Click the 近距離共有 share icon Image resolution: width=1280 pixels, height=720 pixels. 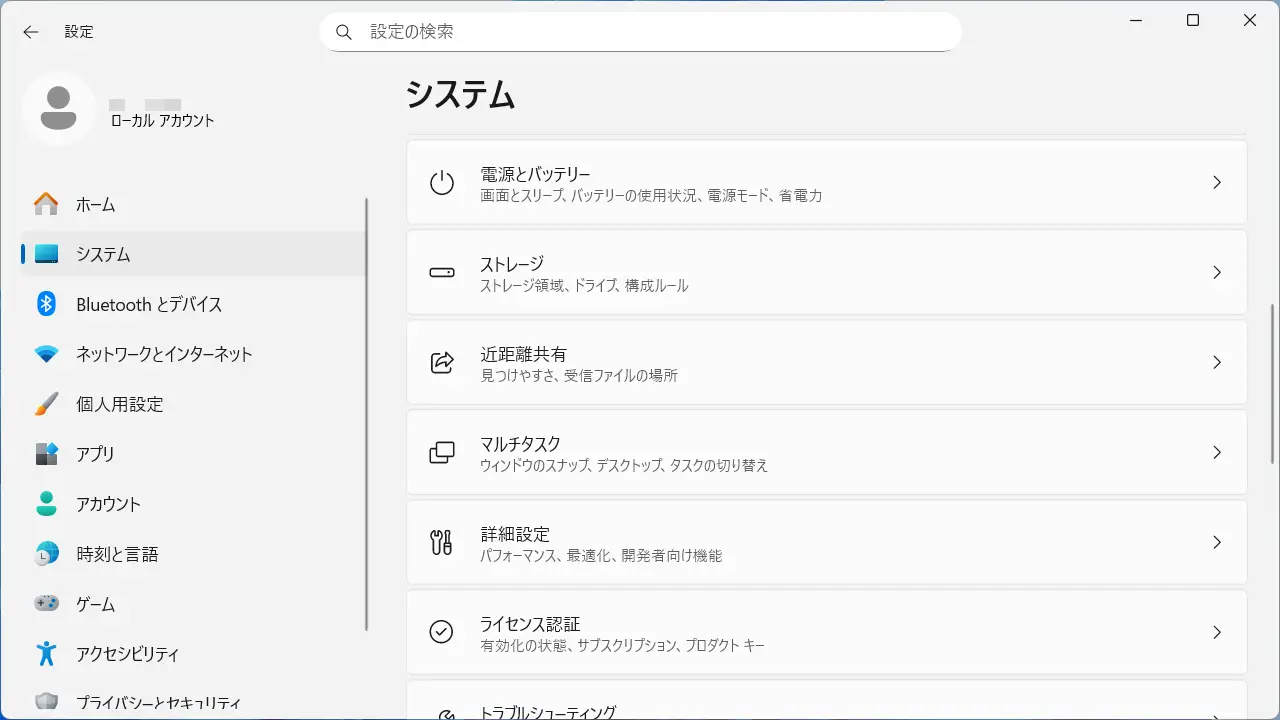coord(441,363)
